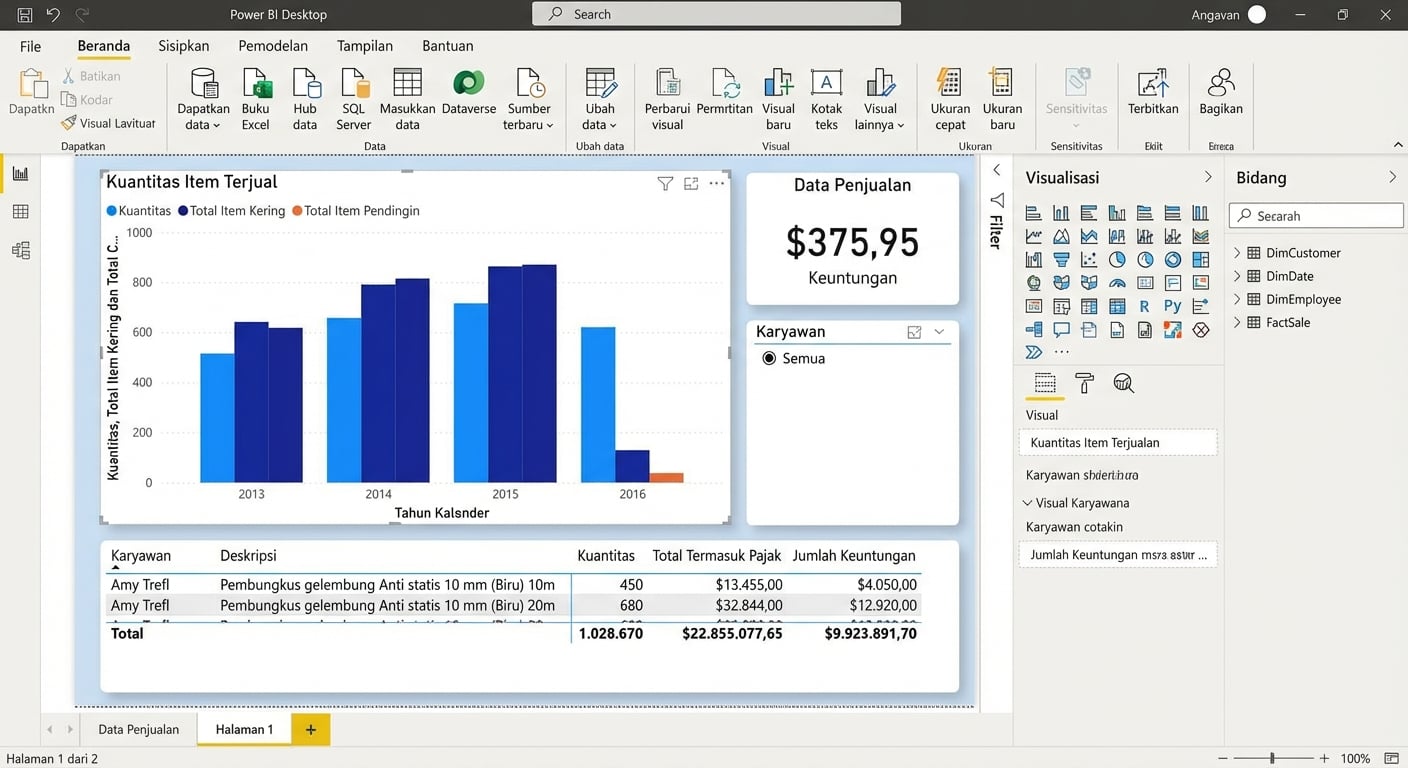This screenshot has width=1408, height=768.
Task: Select the Semua radio button
Action: (x=769, y=358)
